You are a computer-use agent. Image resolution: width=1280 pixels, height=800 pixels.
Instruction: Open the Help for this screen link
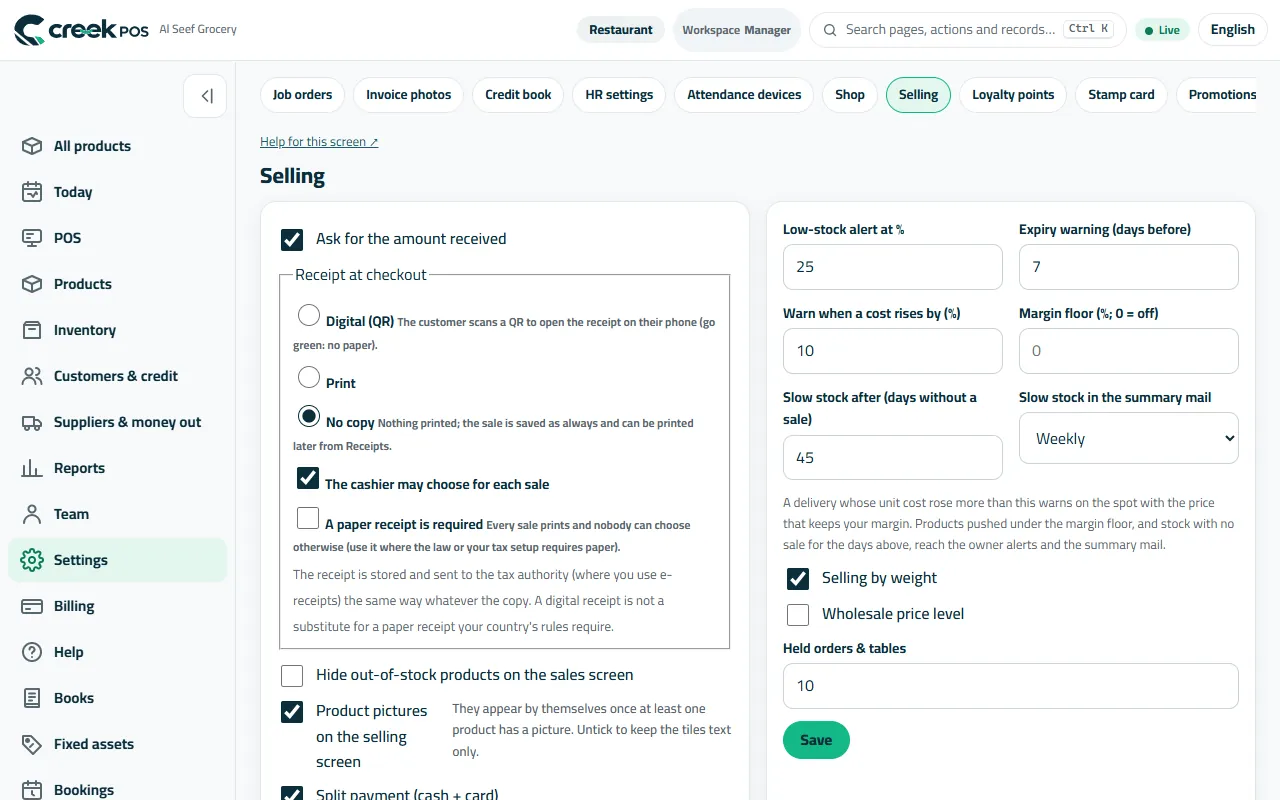coord(319,142)
